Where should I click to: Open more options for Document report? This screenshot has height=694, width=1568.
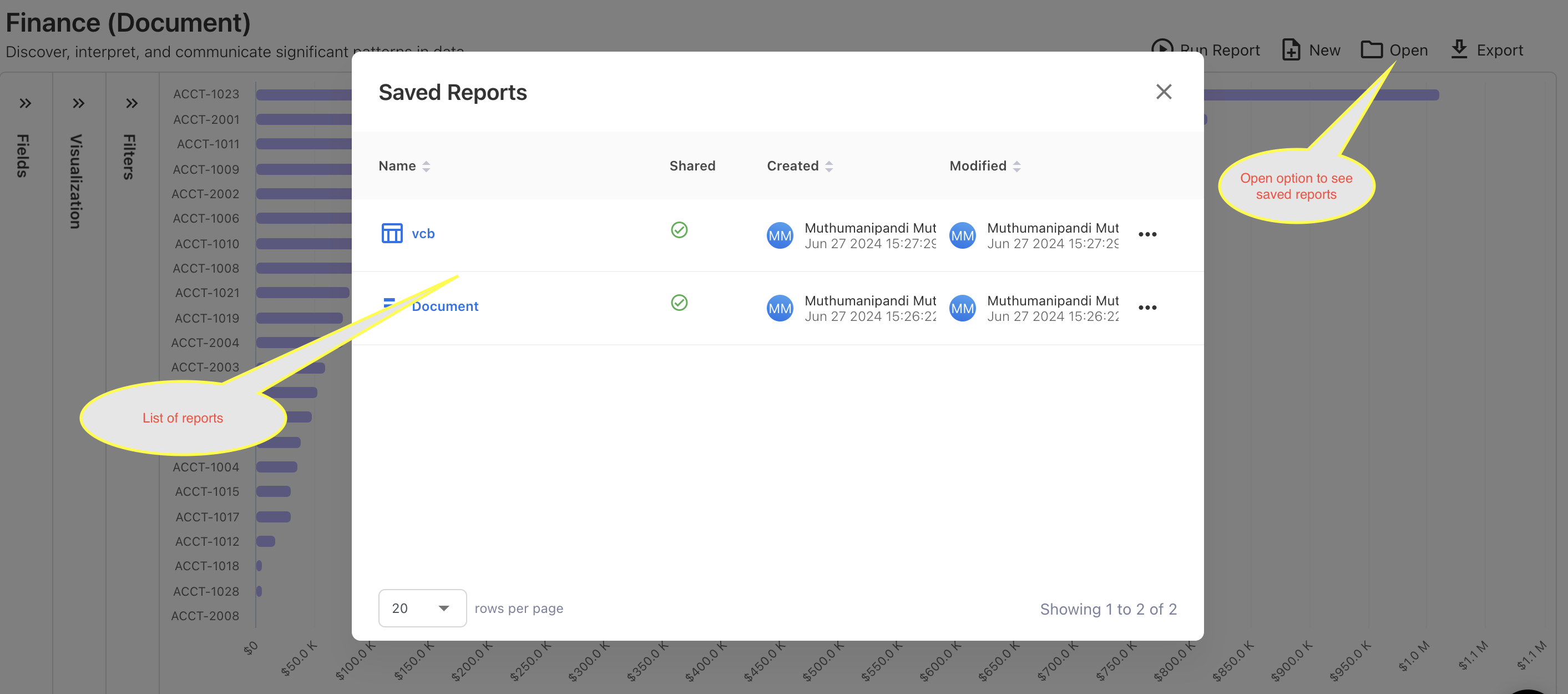click(x=1147, y=308)
